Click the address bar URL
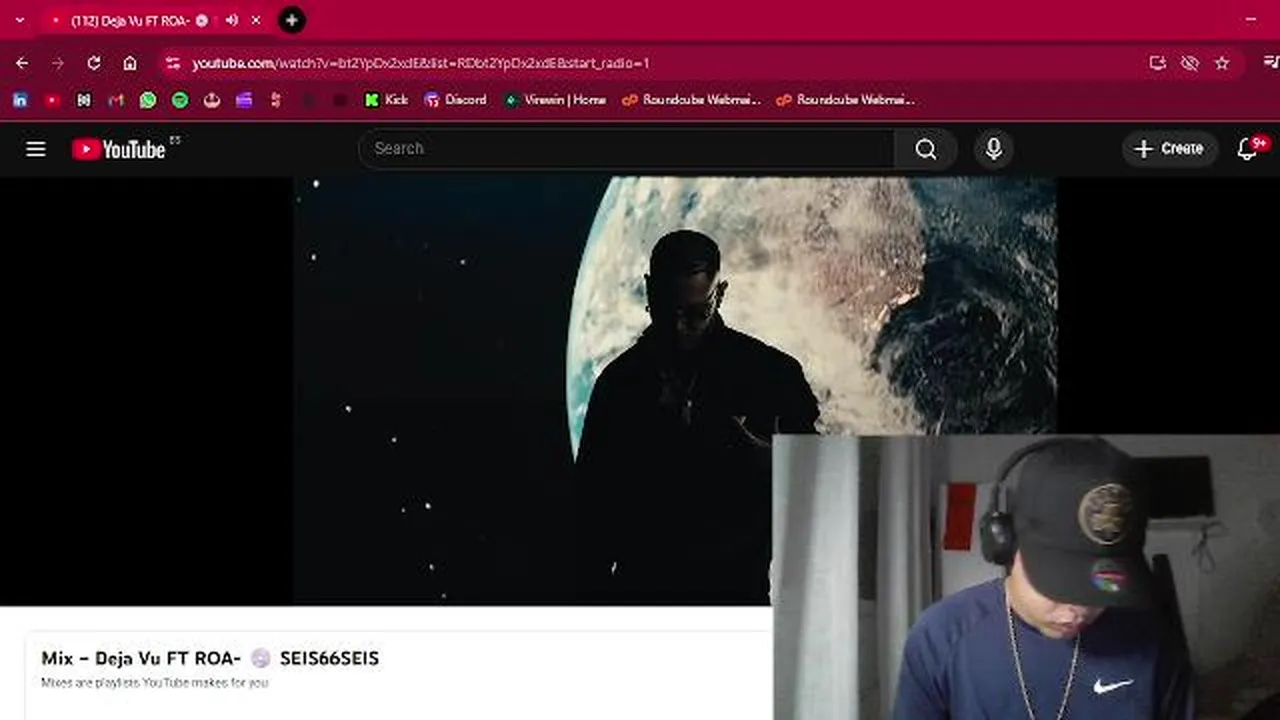The width and height of the screenshot is (1280, 720). (x=420, y=63)
